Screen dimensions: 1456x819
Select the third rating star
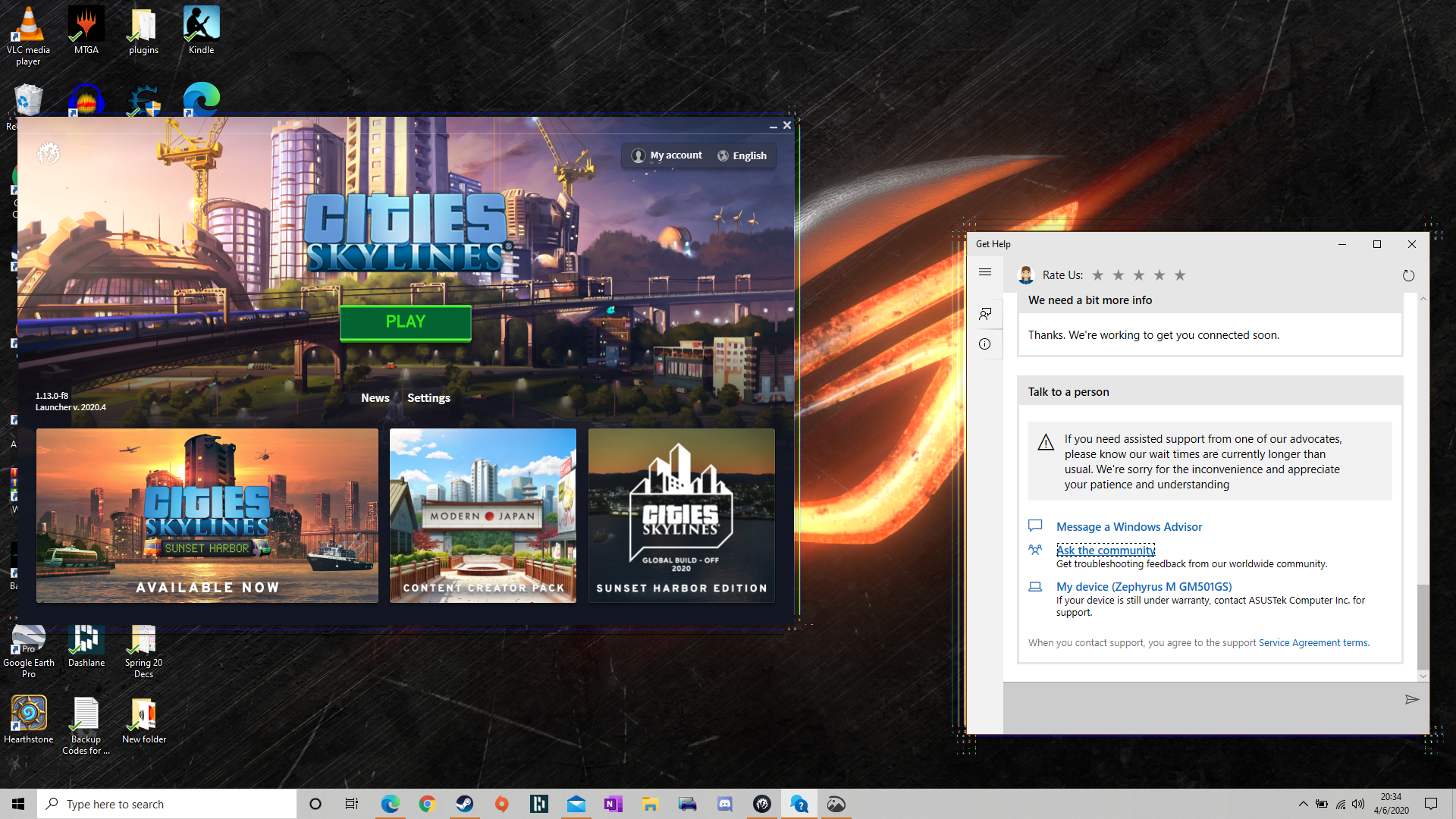tap(1138, 275)
